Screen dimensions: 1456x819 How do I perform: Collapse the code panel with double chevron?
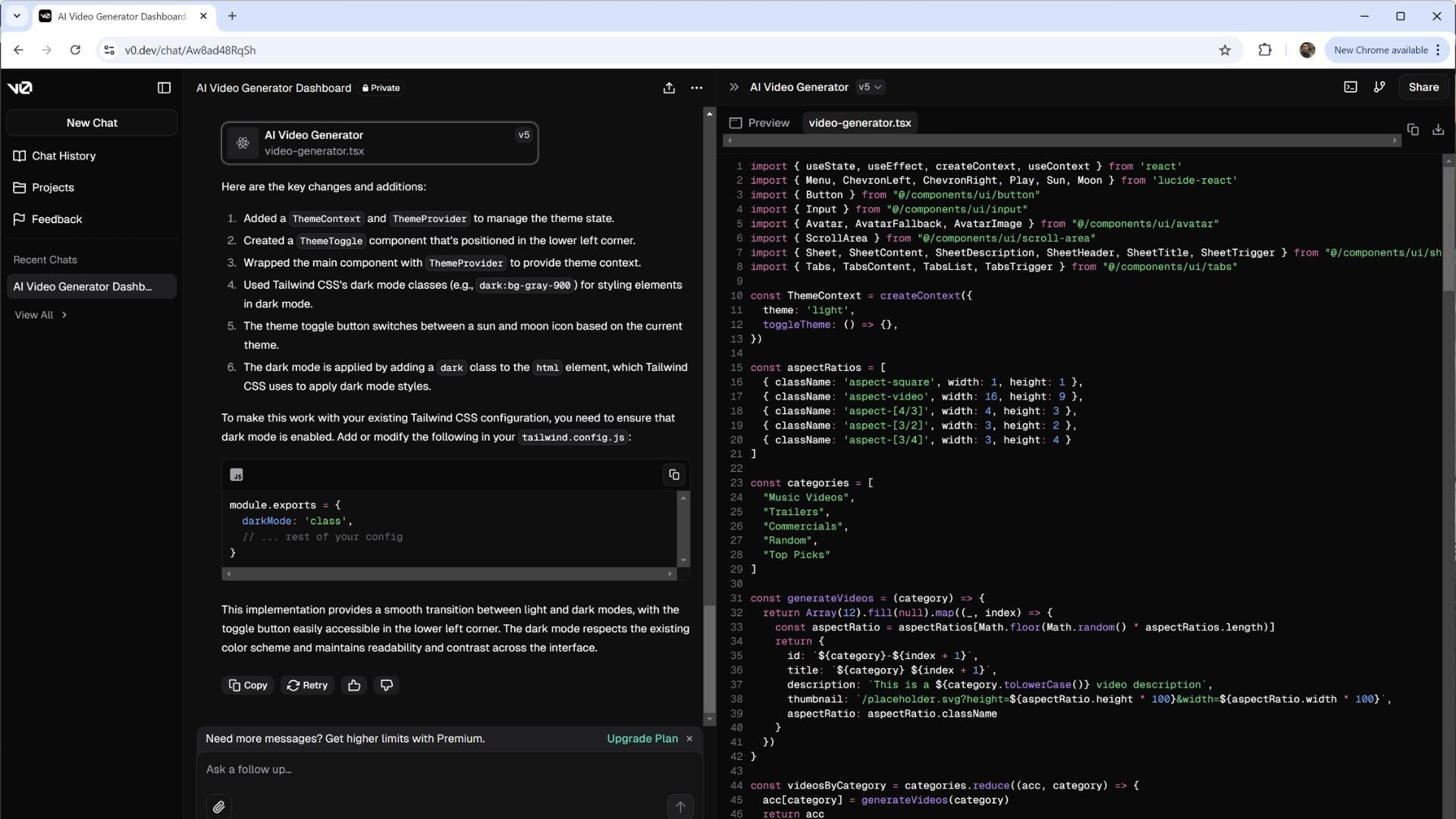pos(733,87)
